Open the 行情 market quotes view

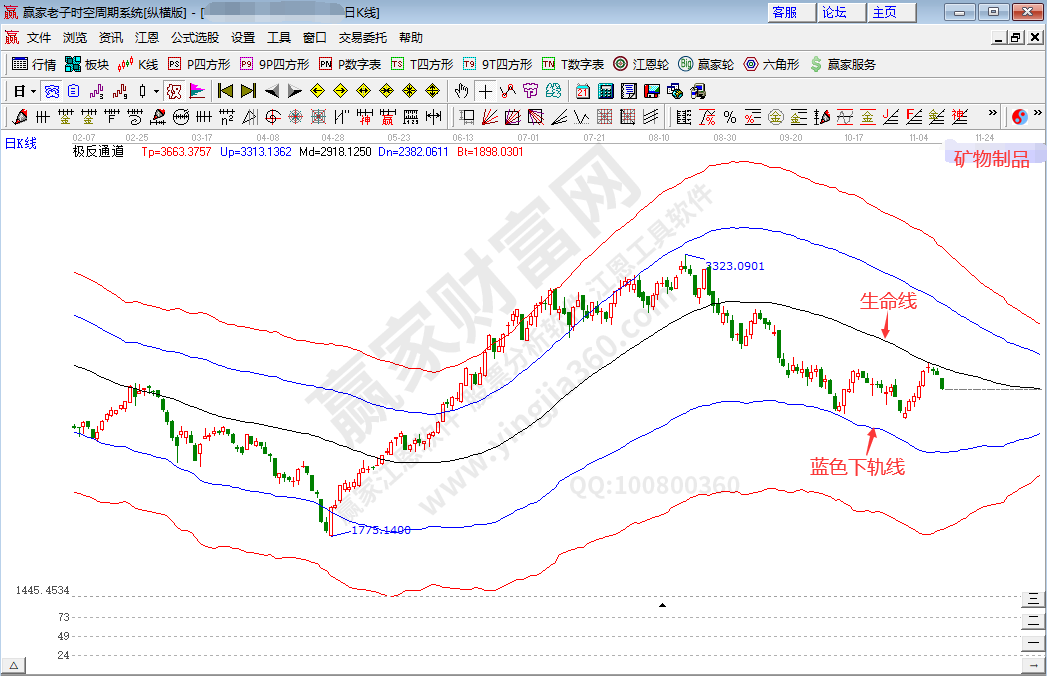(x=34, y=64)
